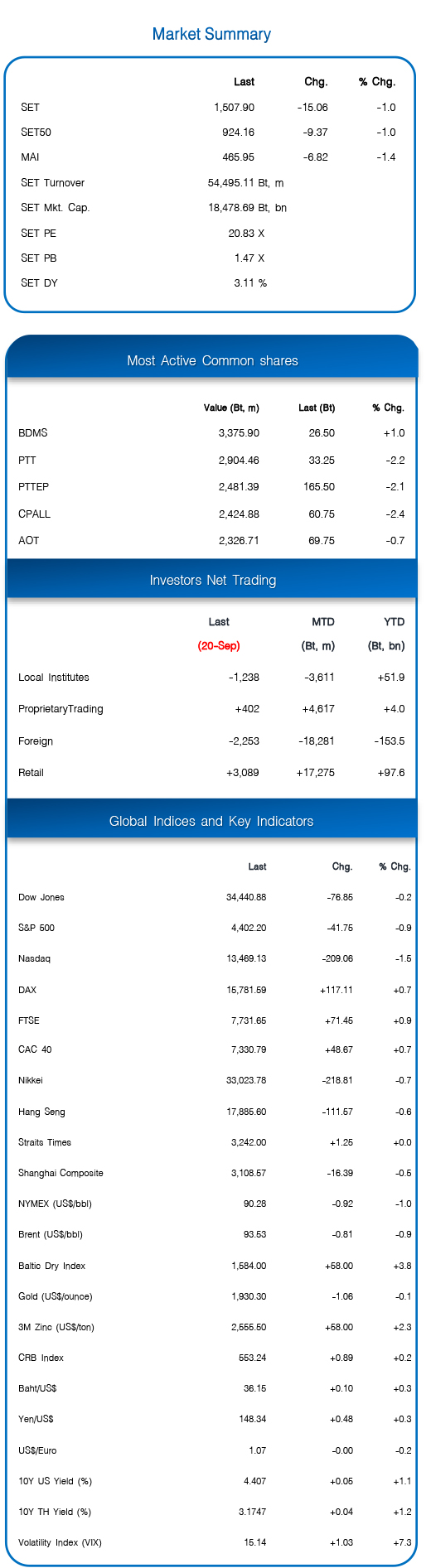
Task: Select the 10Y TH Yield entry
Action: [x=214, y=1512]
